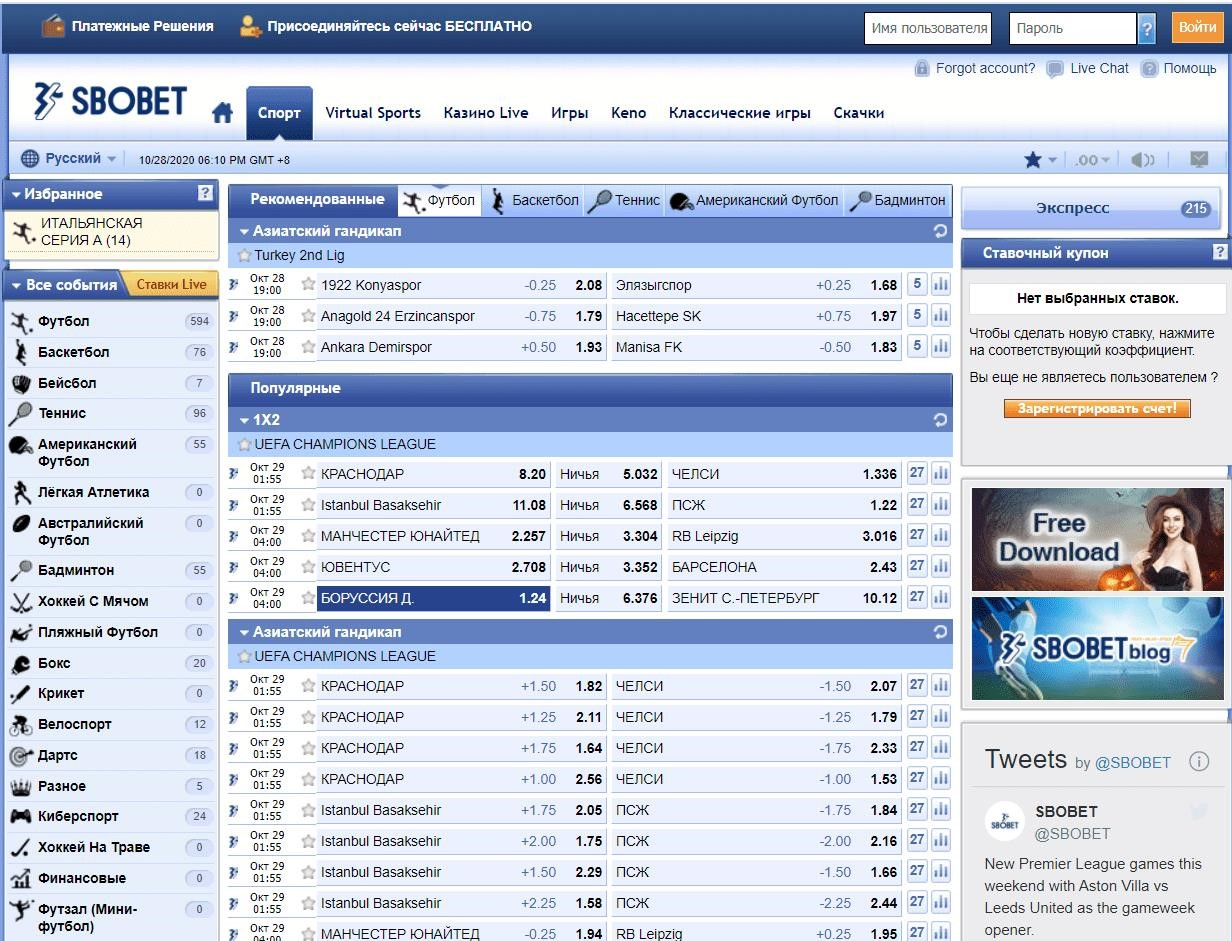Refresh the 1X2 section

coord(940,420)
